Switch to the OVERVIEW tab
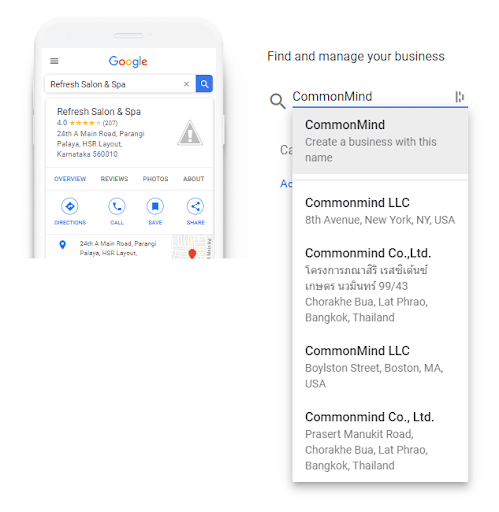 (70, 179)
